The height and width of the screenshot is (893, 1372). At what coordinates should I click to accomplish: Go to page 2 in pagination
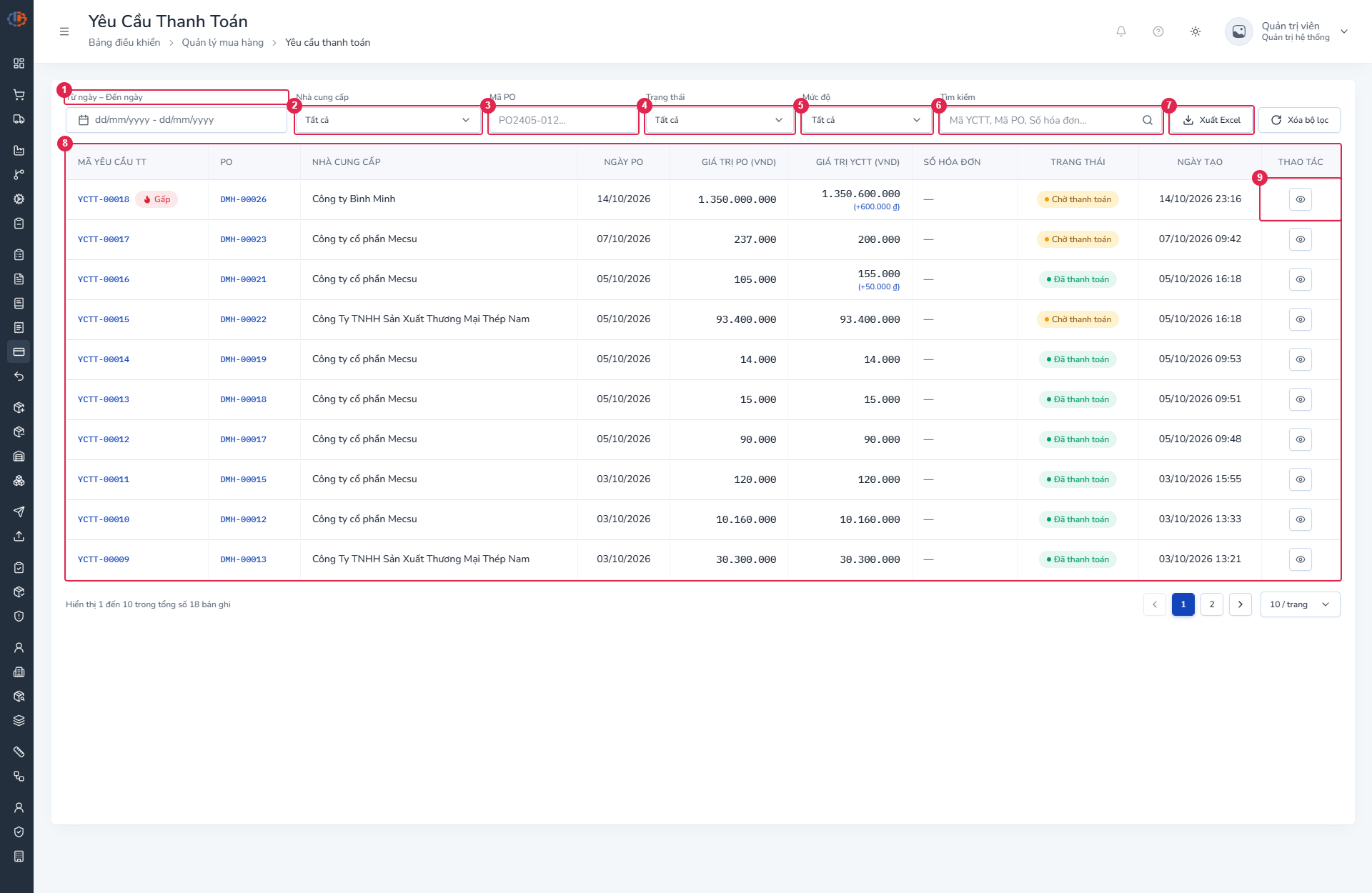tap(1212, 604)
